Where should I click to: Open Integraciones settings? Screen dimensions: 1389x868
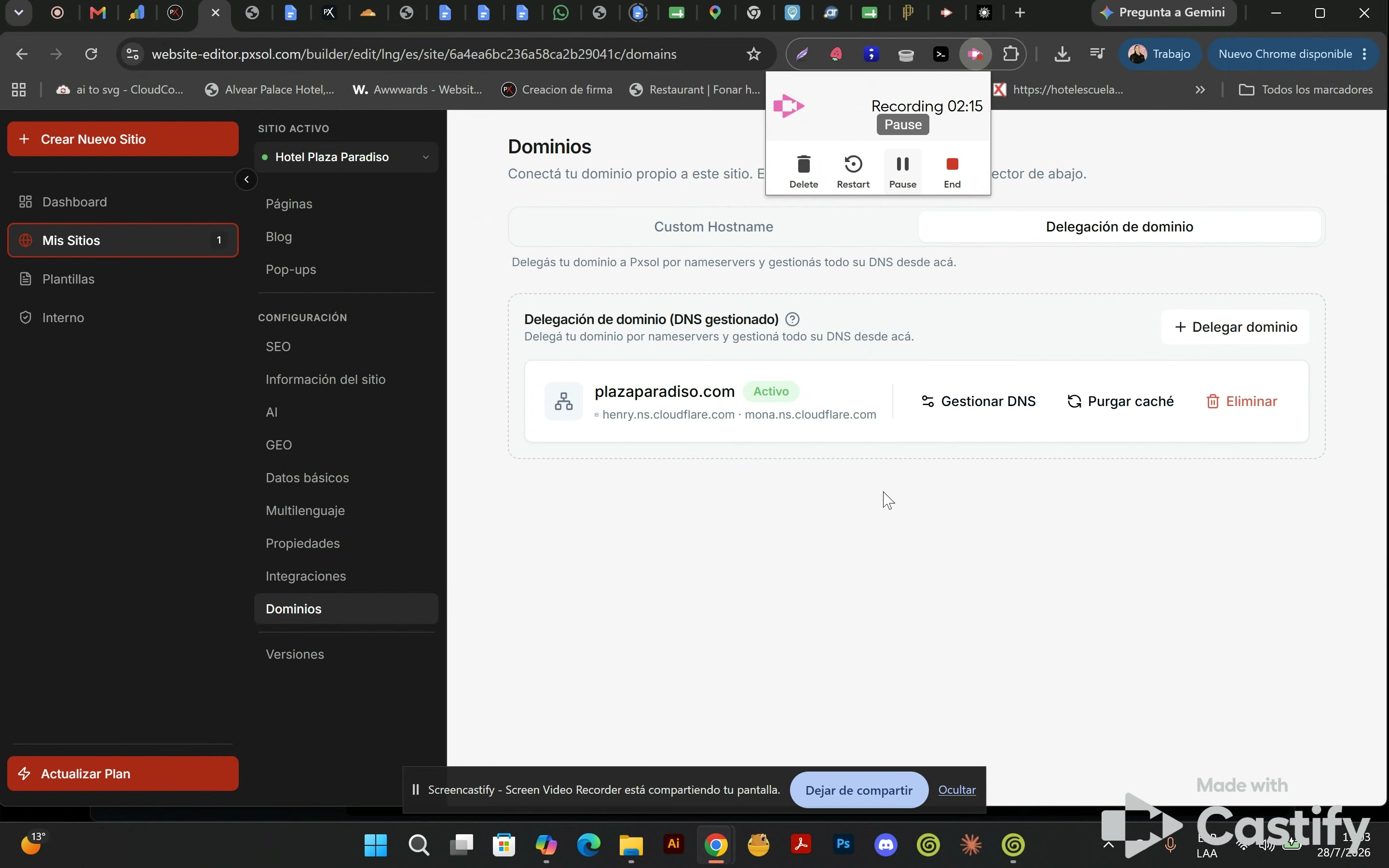tap(346, 576)
